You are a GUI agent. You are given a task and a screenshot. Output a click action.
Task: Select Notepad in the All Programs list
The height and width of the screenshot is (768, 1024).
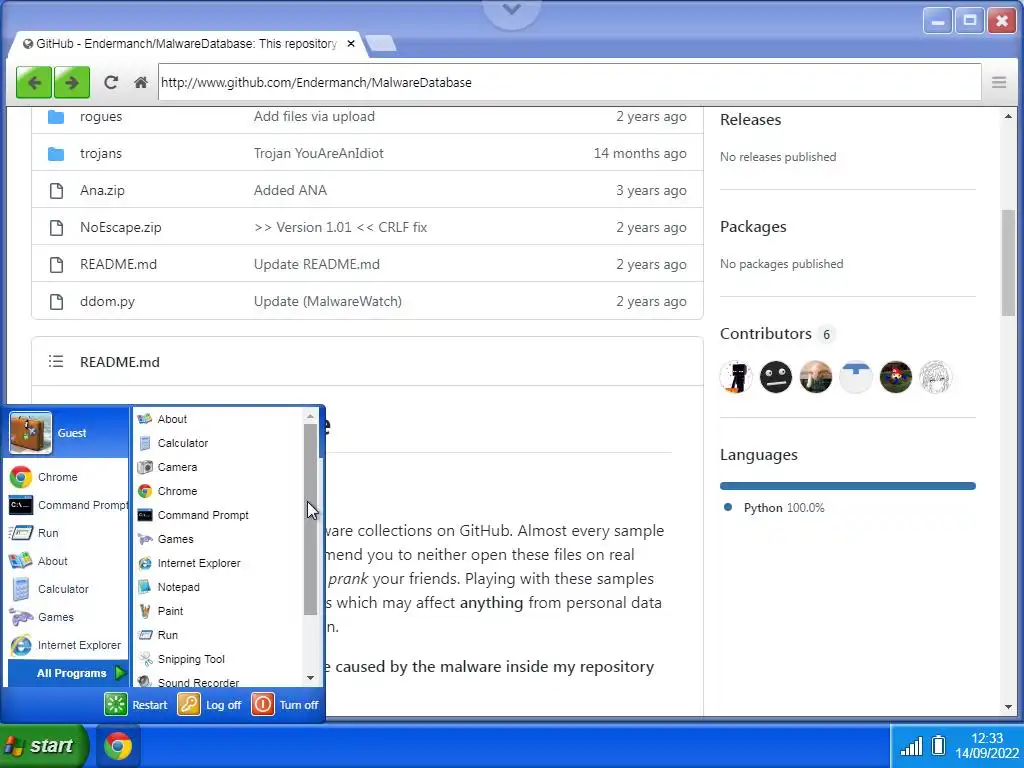[x=170, y=587]
